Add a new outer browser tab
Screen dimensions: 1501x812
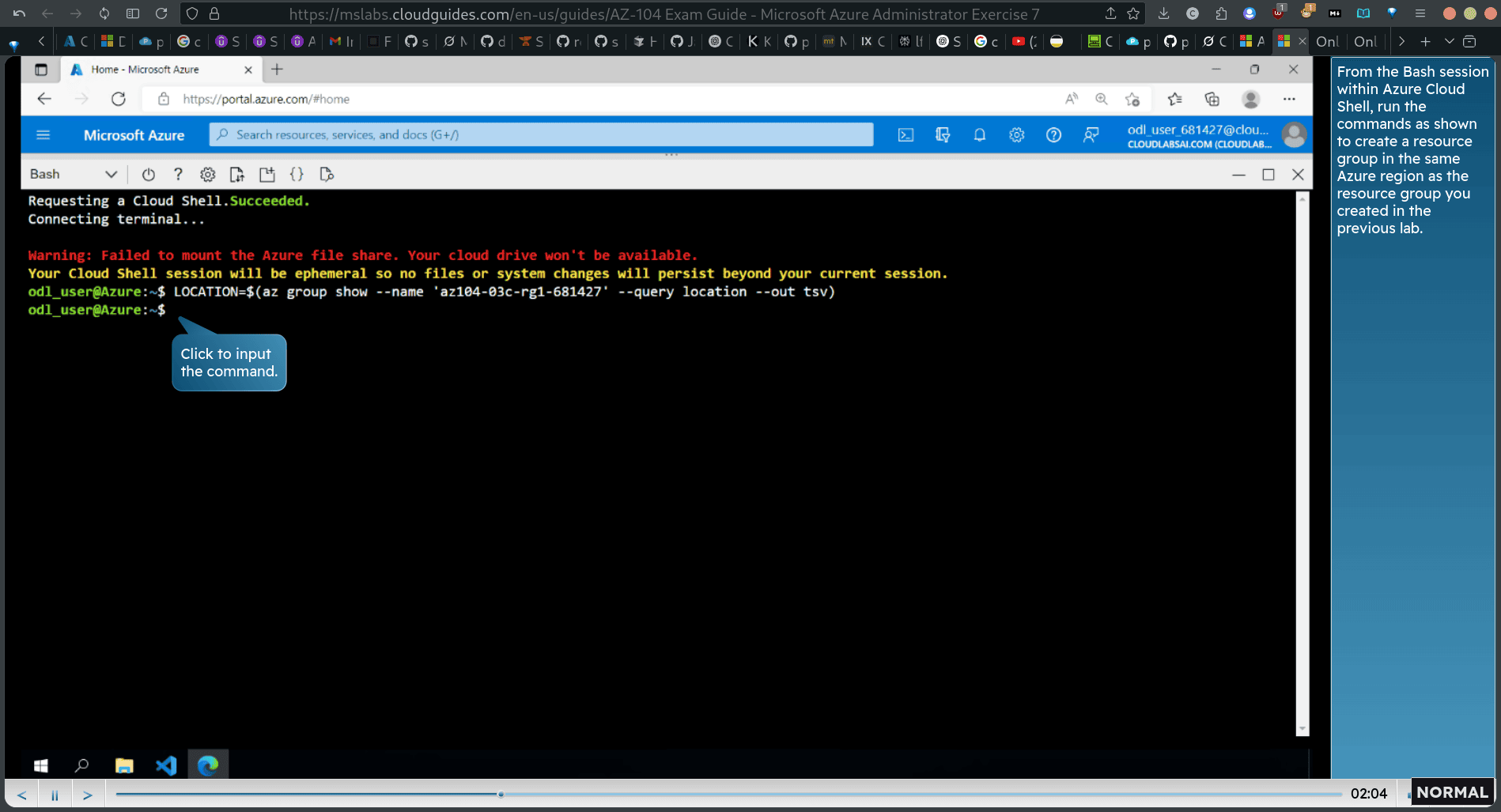pyautogui.click(x=1425, y=41)
